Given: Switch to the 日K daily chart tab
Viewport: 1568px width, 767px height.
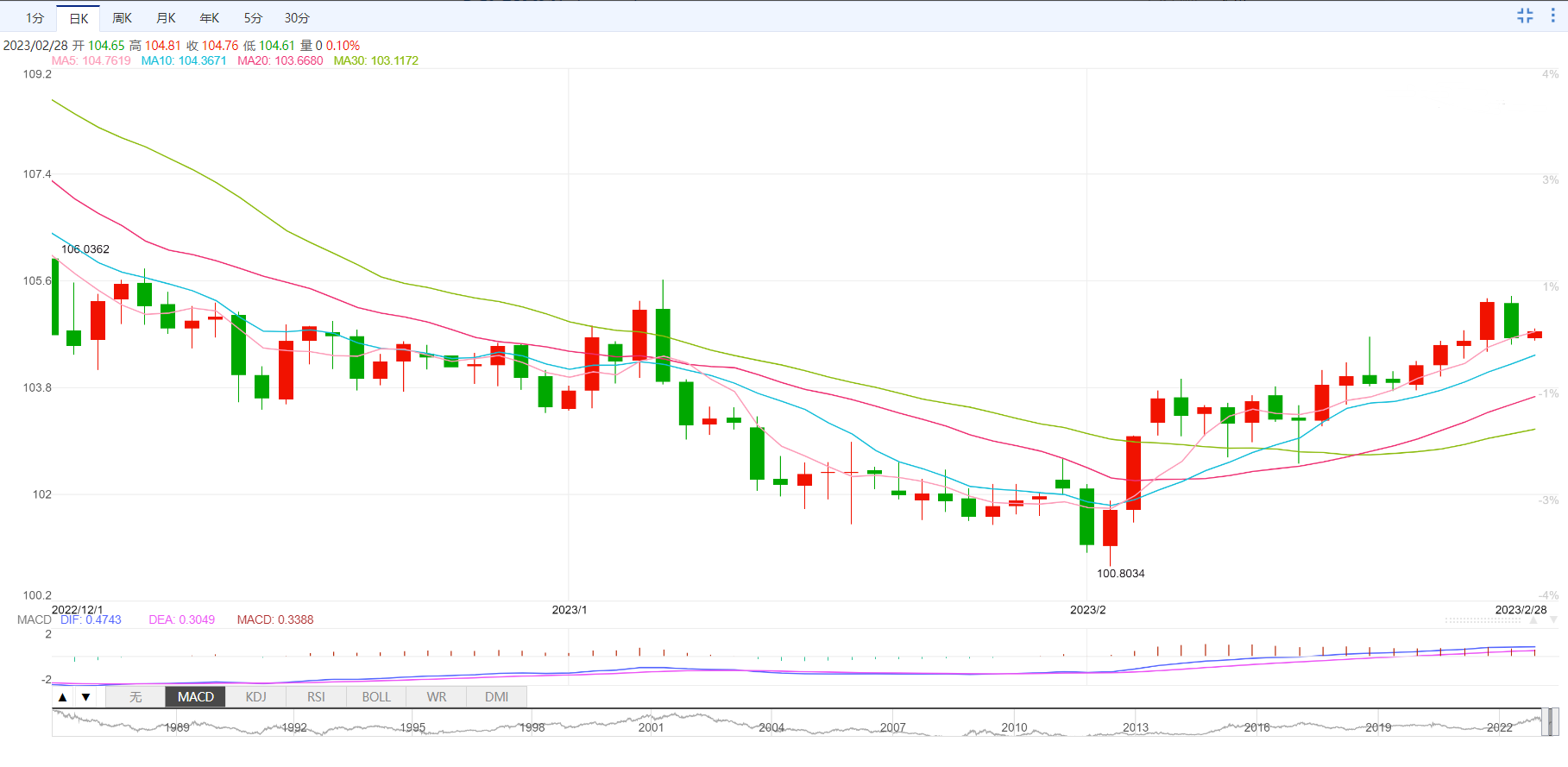Looking at the screenshot, I should 79,18.
